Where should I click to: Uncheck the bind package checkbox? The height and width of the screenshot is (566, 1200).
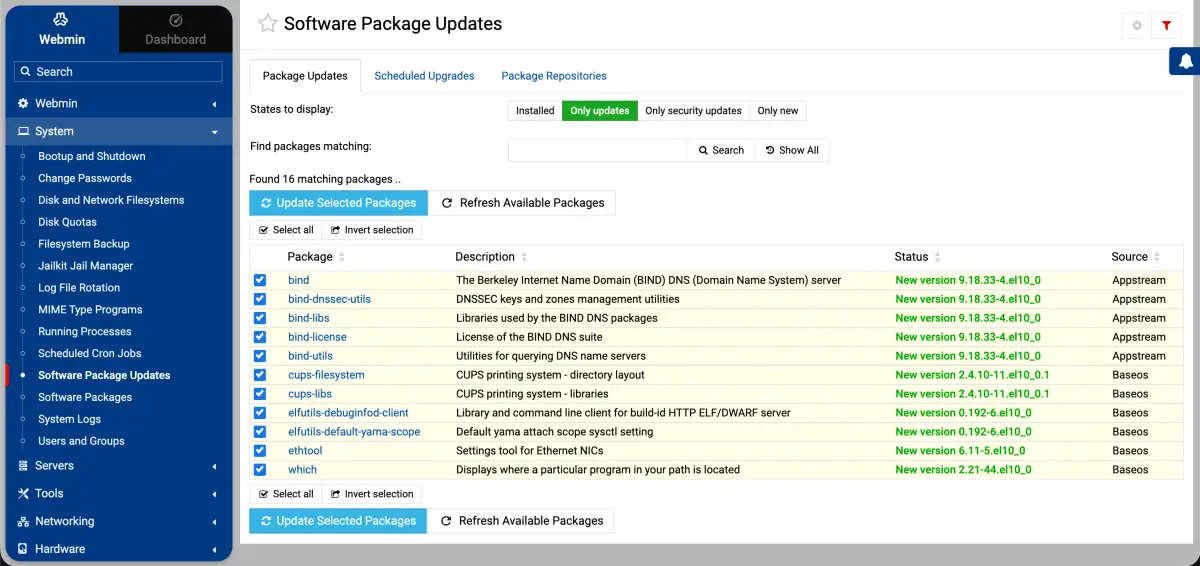(x=260, y=280)
